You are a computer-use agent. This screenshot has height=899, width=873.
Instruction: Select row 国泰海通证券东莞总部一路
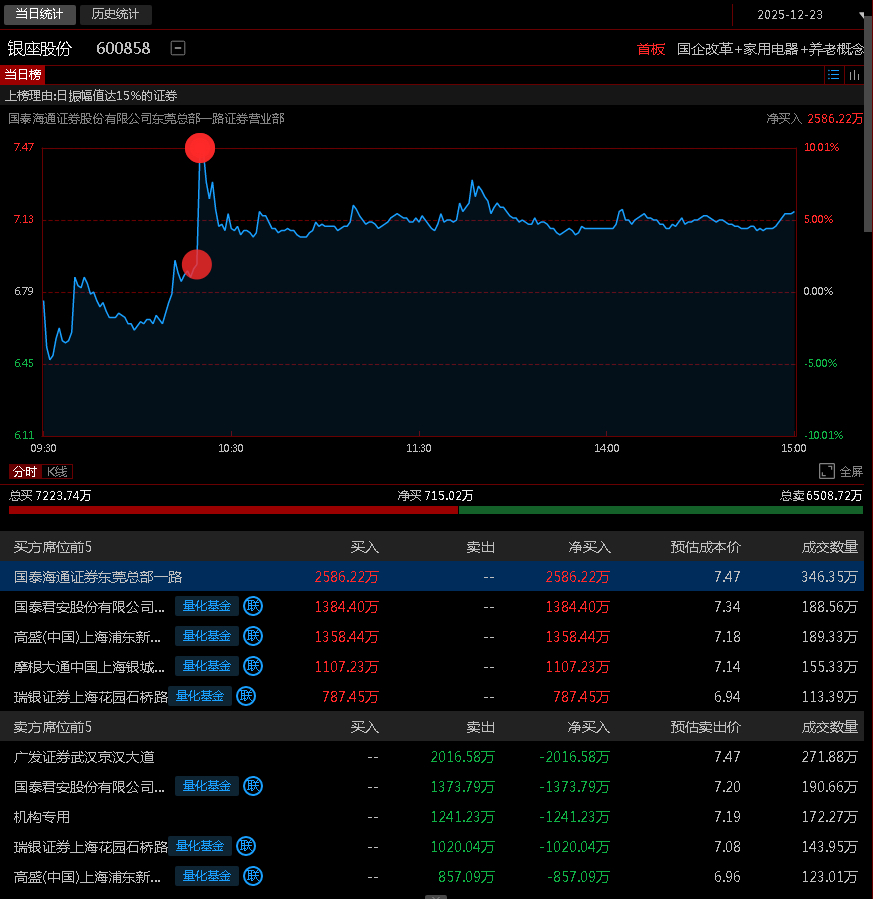coord(432,576)
